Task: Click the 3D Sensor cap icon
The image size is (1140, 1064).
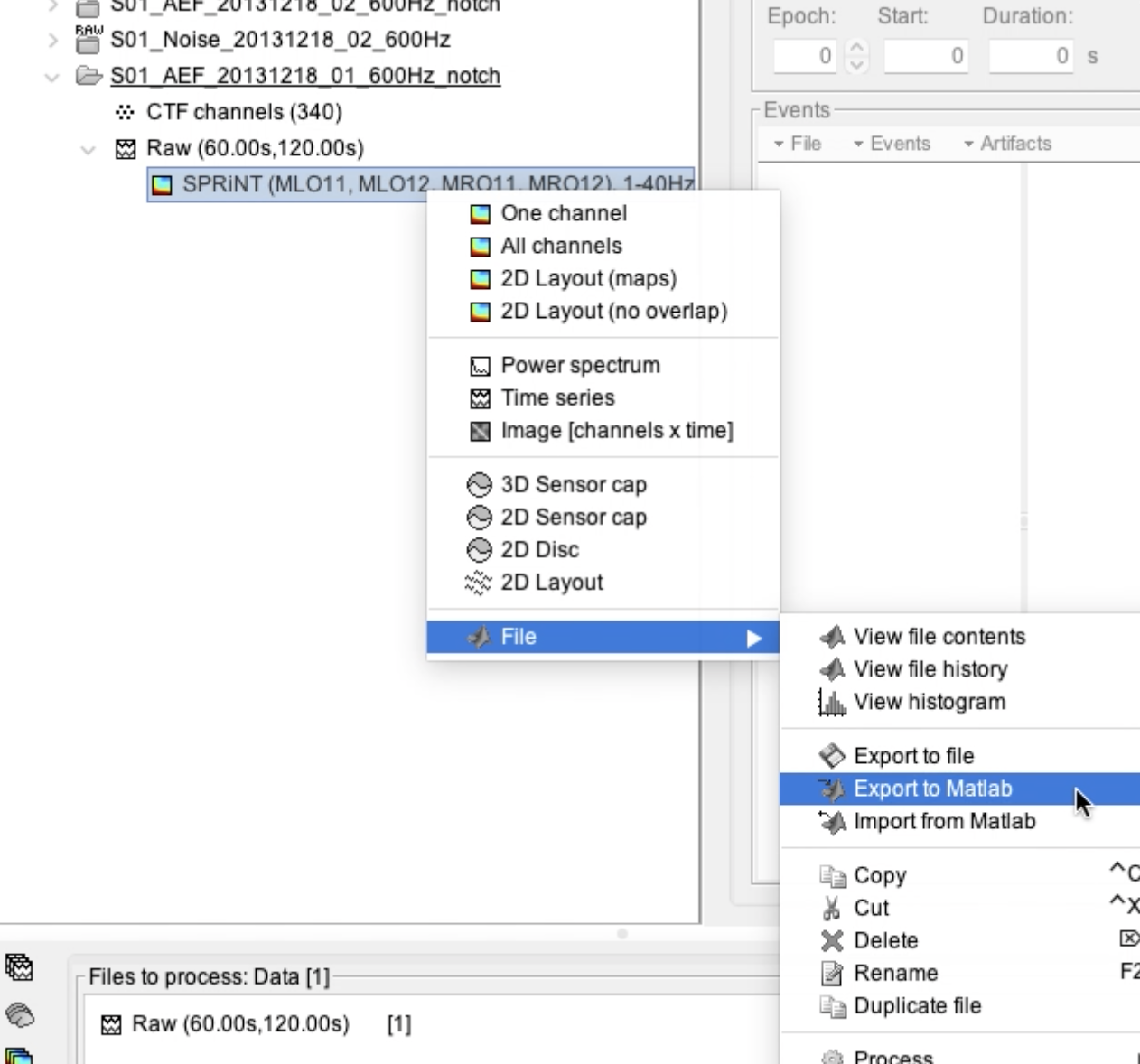Action: 479,485
